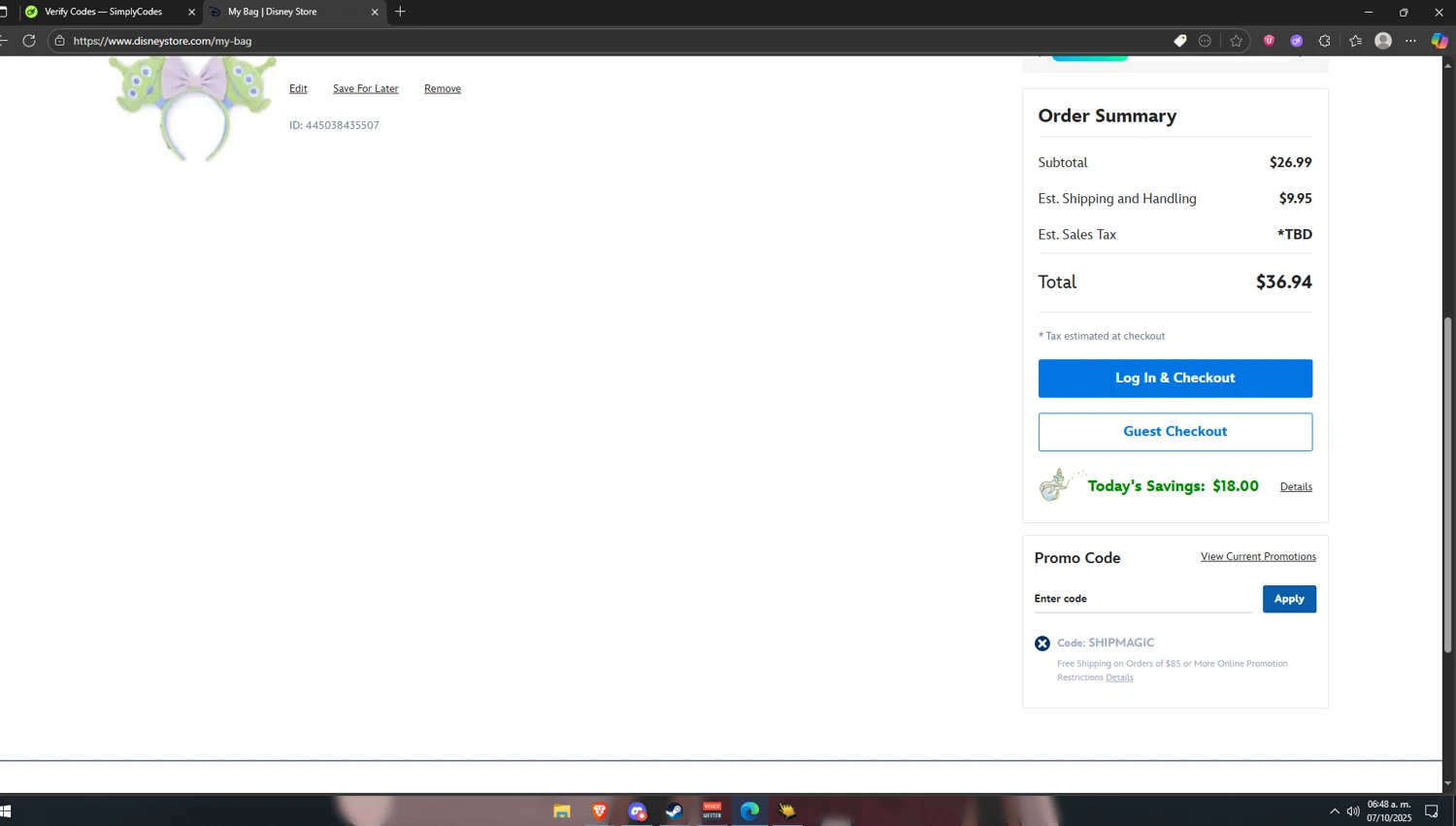View Current Promotions link
The image size is (1456, 826).
coord(1258,556)
